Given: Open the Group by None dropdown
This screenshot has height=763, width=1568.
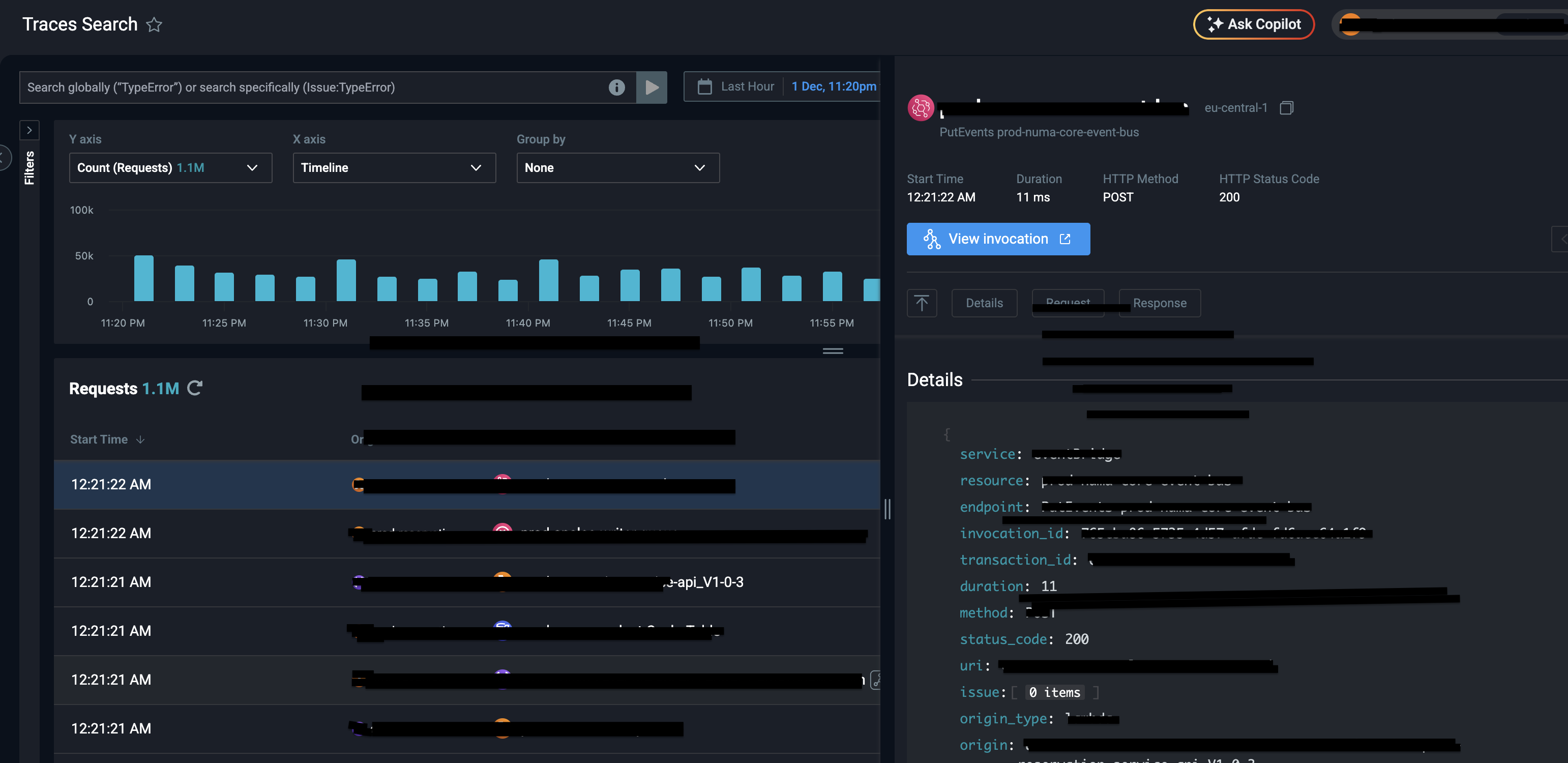Looking at the screenshot, I should coord(617,167).
